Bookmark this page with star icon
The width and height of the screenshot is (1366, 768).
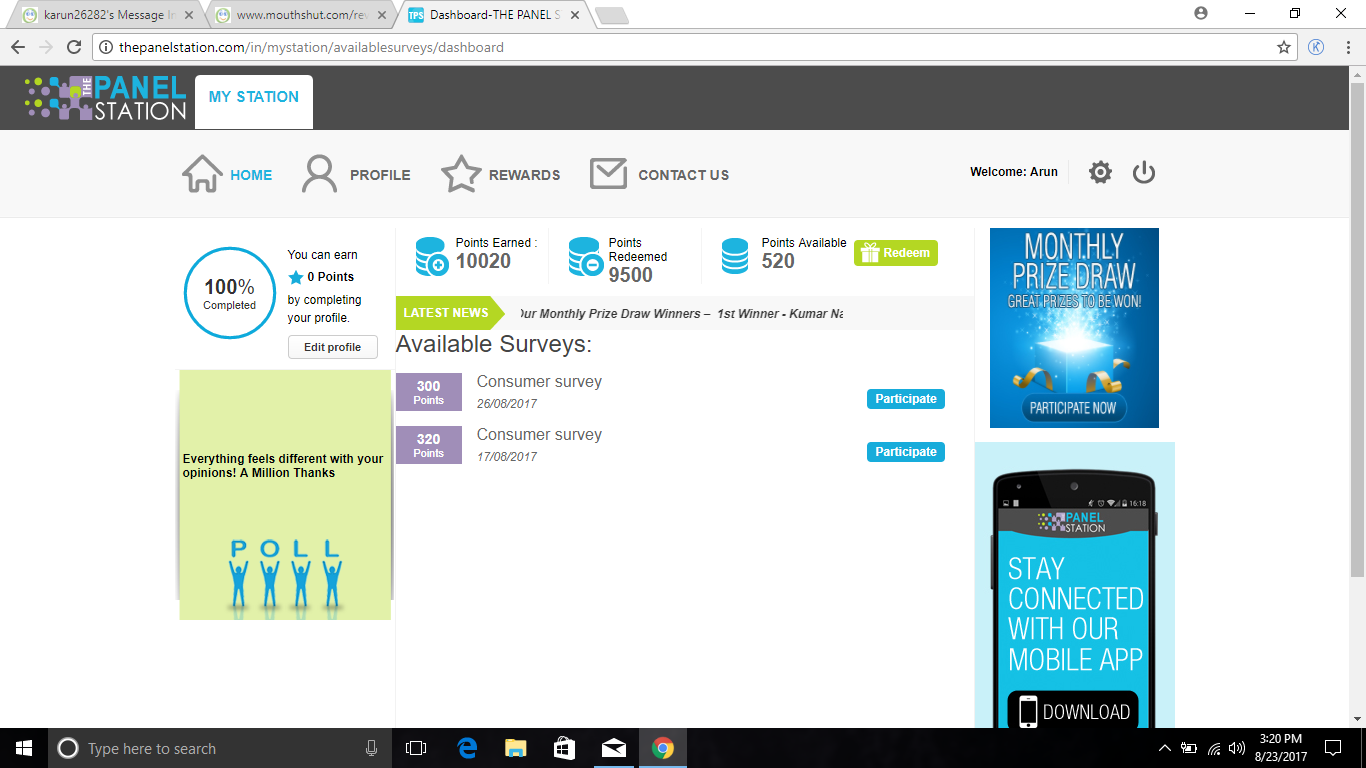[x=1284, y=47]
